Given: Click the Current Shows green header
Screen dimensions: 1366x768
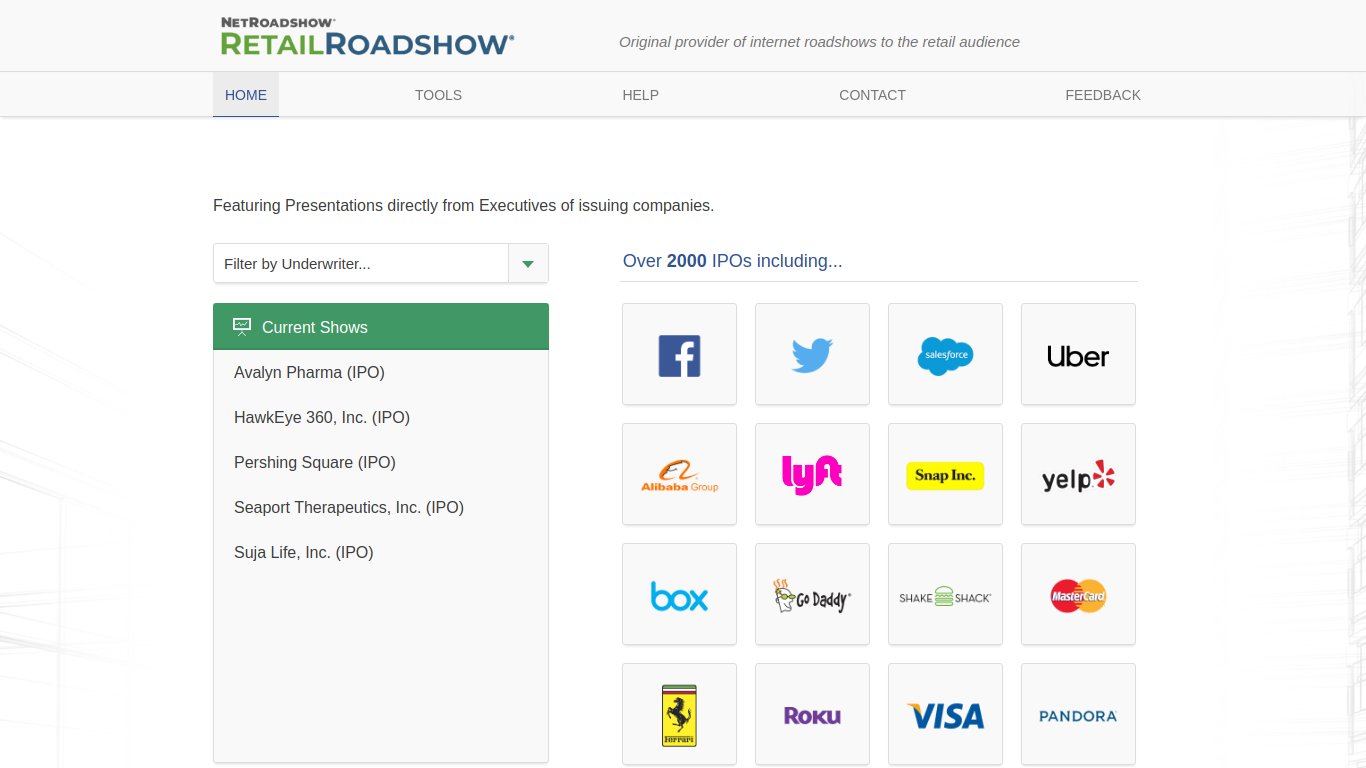Looking at the screenshot, I should [x=381, y=326].
